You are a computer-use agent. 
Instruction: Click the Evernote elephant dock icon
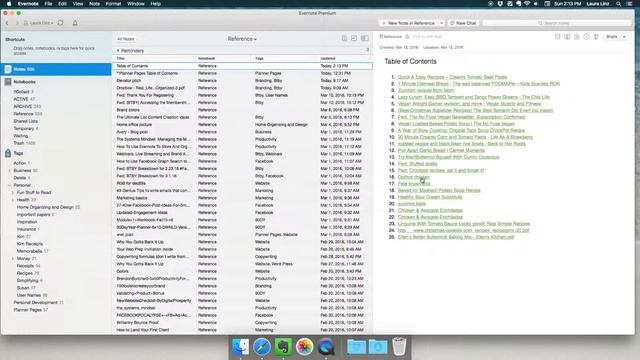point(283,347)
